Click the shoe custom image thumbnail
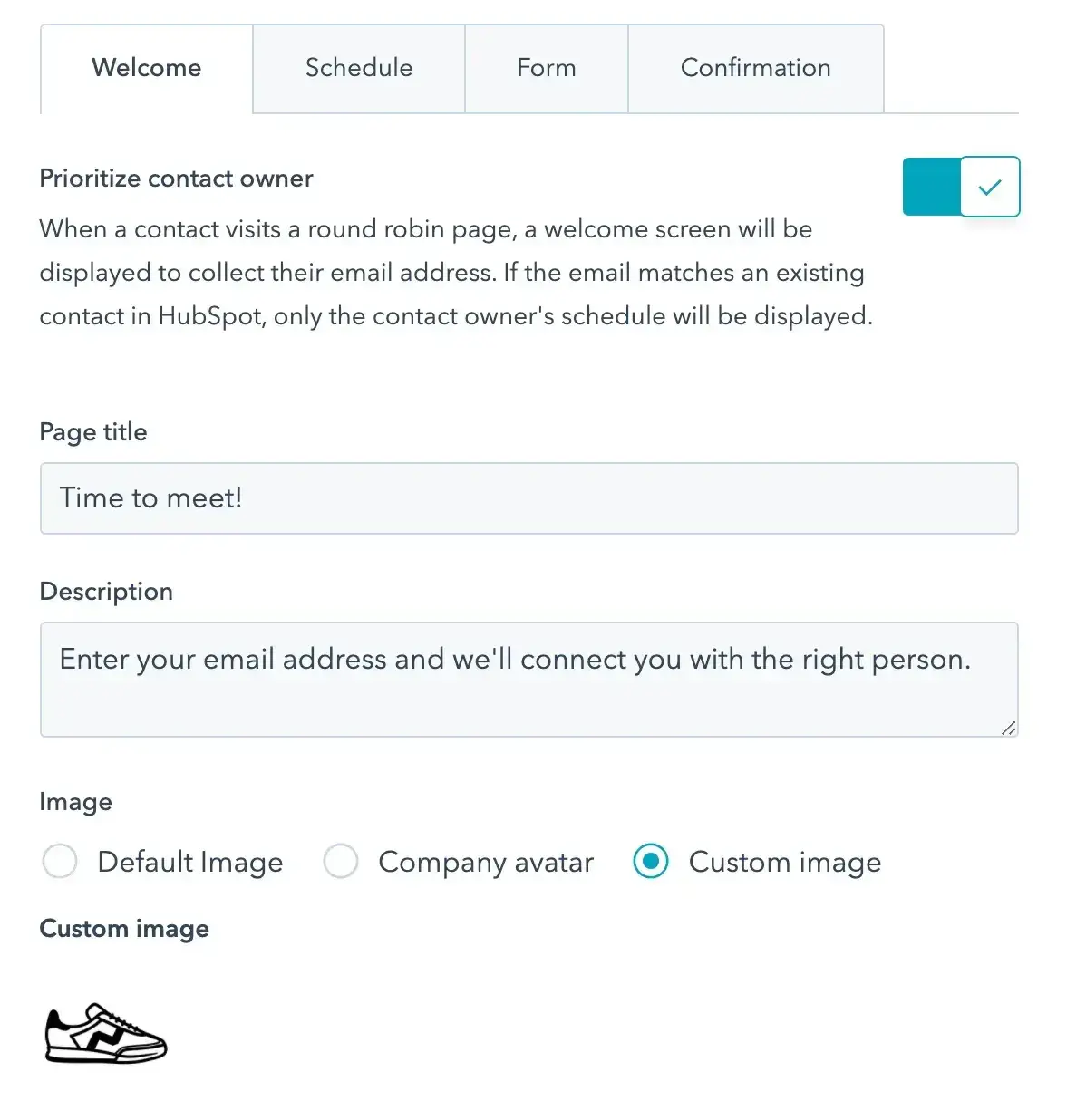This screenshot has height=1120, width=1086. point(104,1032)
